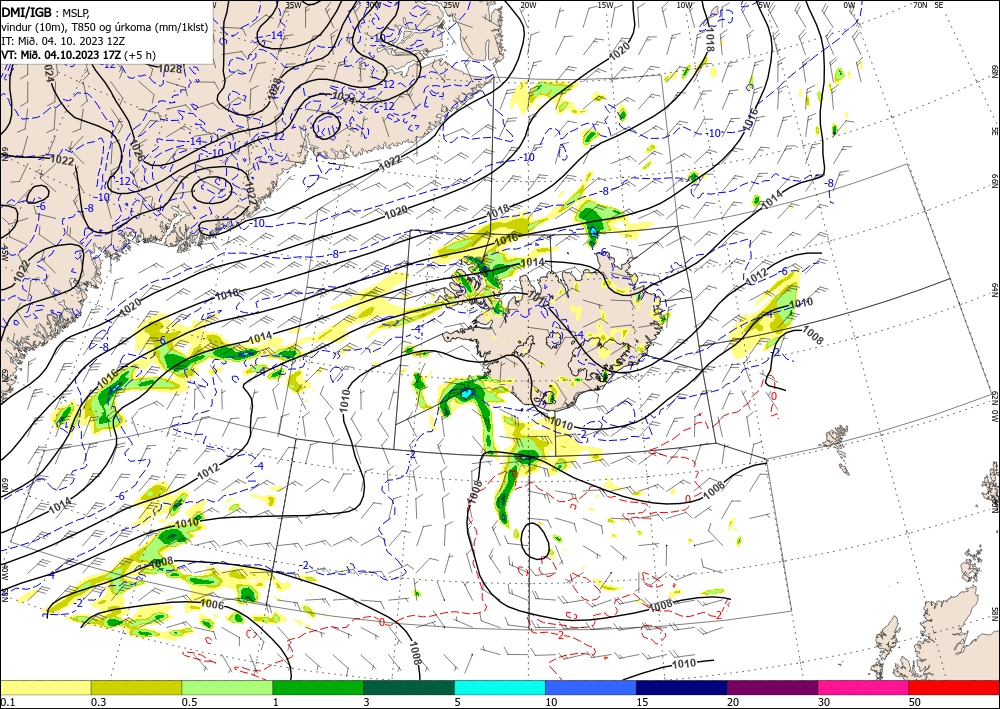Click the "vindur (10m), T850 og úrkoma" line
1000x709 pixels.
coord(105,27)
